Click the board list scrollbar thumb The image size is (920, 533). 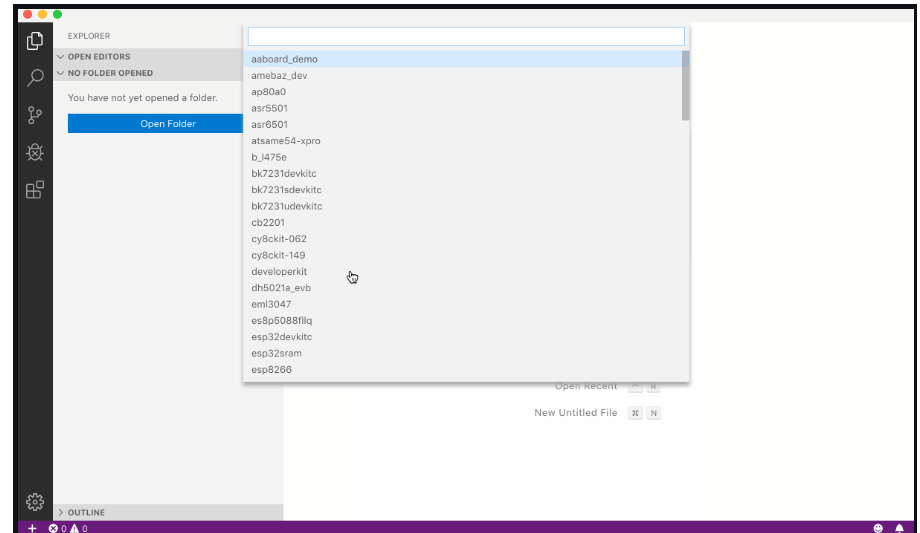click(x=685, y=86)
